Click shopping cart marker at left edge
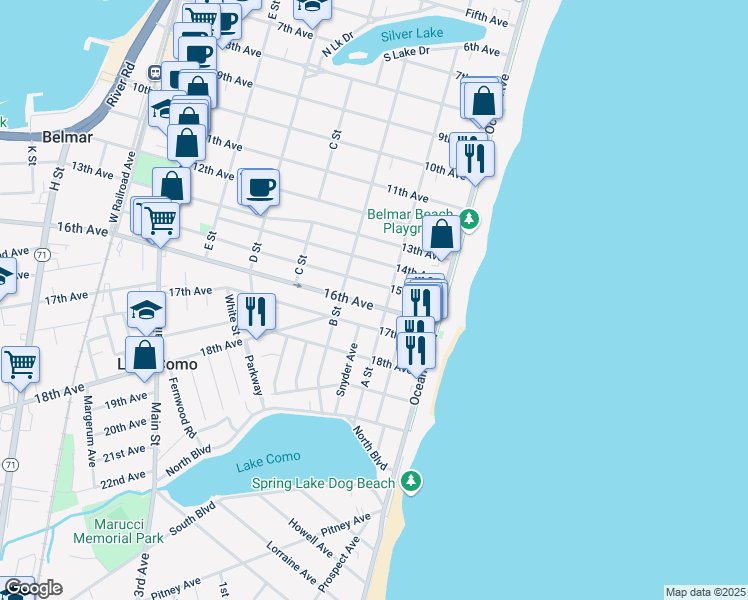The width and height of the screenshot is (748, 600). pyautogui.click(x=19, y=364)
